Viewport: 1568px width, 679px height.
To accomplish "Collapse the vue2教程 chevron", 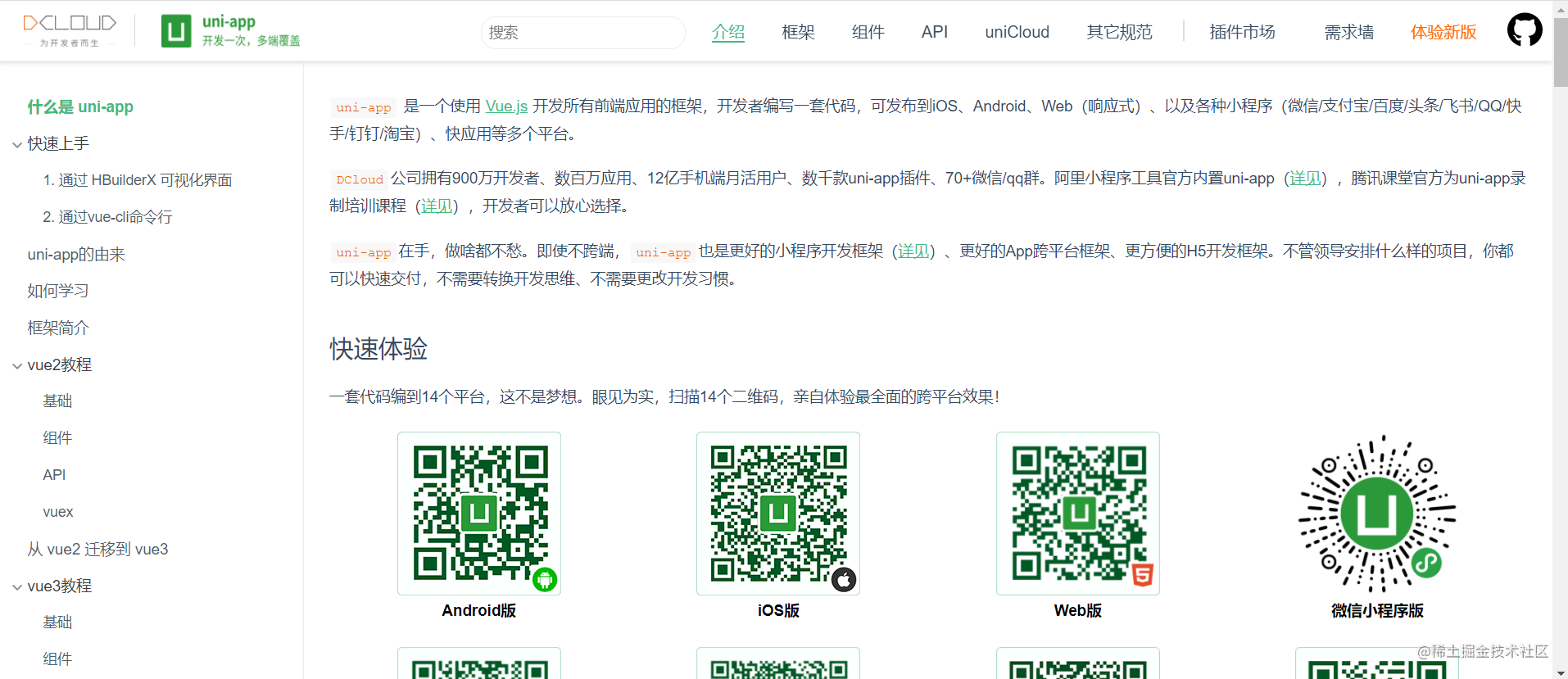I will [x=17, y=366].
